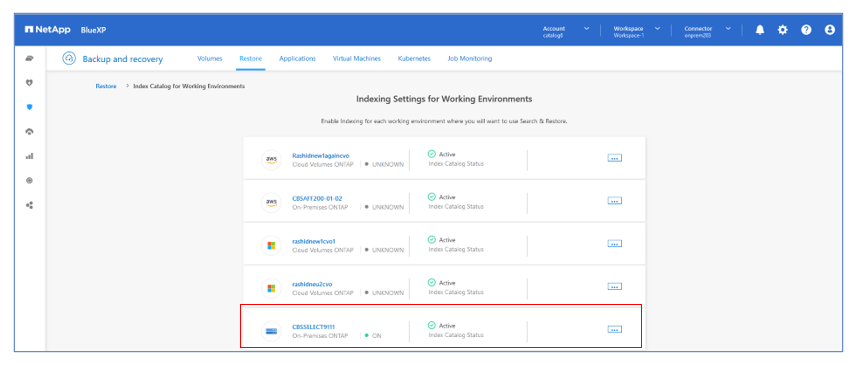Open the three-dot menu for CBSSELECT9111

point(615,329)
